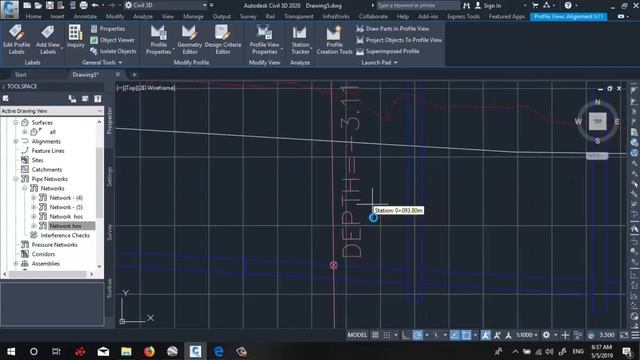This screenshot has height=360, width=640.
Task: Open Profile Properties
Action: (x=158, y=40)
